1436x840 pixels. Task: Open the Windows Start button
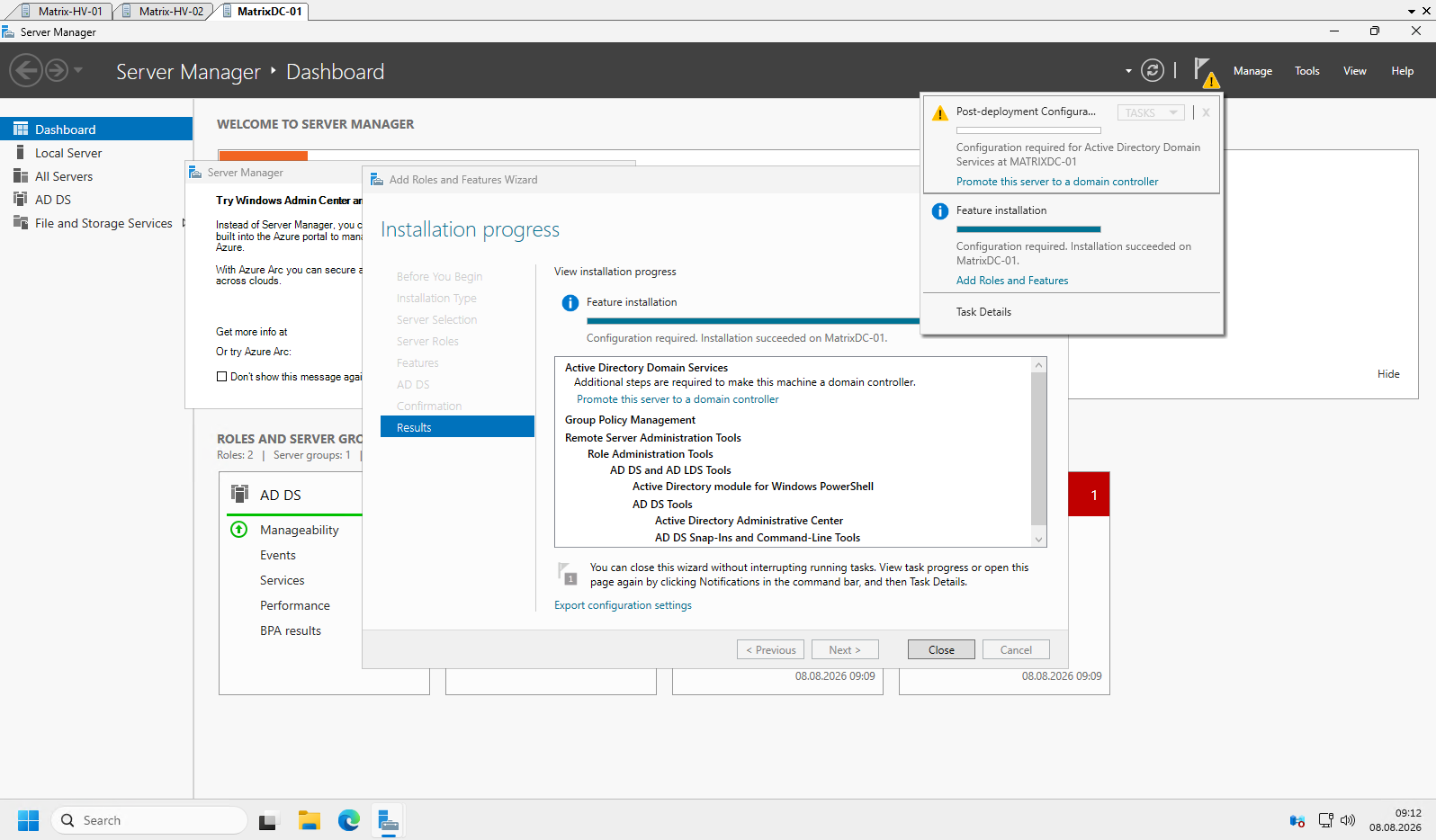29,820
